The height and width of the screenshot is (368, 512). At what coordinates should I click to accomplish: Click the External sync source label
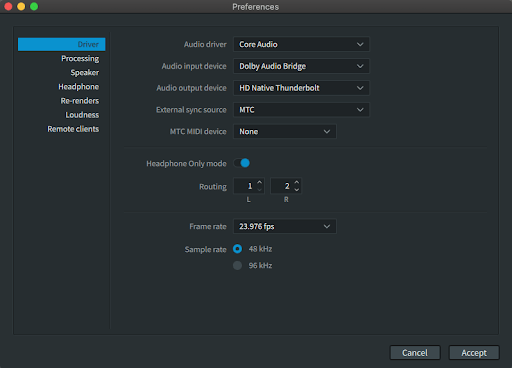tap(191, 110)
